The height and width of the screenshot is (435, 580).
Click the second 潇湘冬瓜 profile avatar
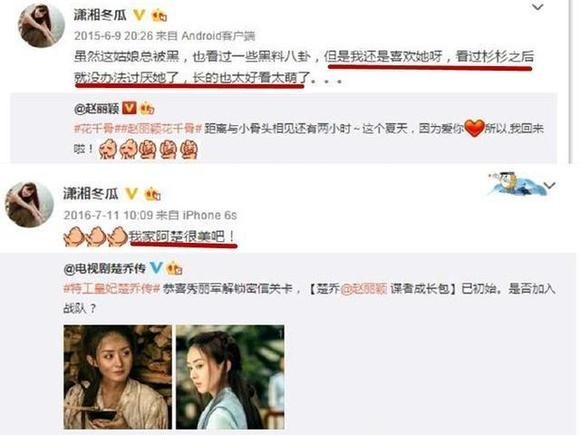tap(29, 205)
